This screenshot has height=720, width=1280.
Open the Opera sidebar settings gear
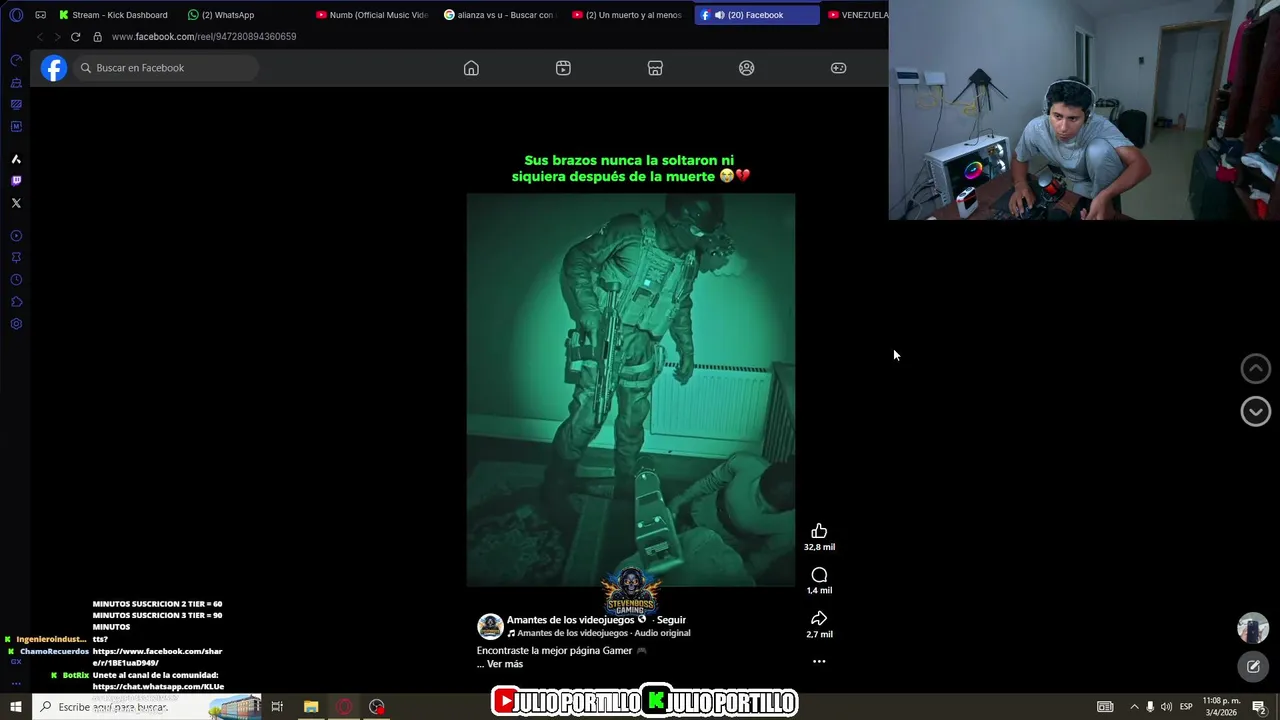[x=16, y=324]
